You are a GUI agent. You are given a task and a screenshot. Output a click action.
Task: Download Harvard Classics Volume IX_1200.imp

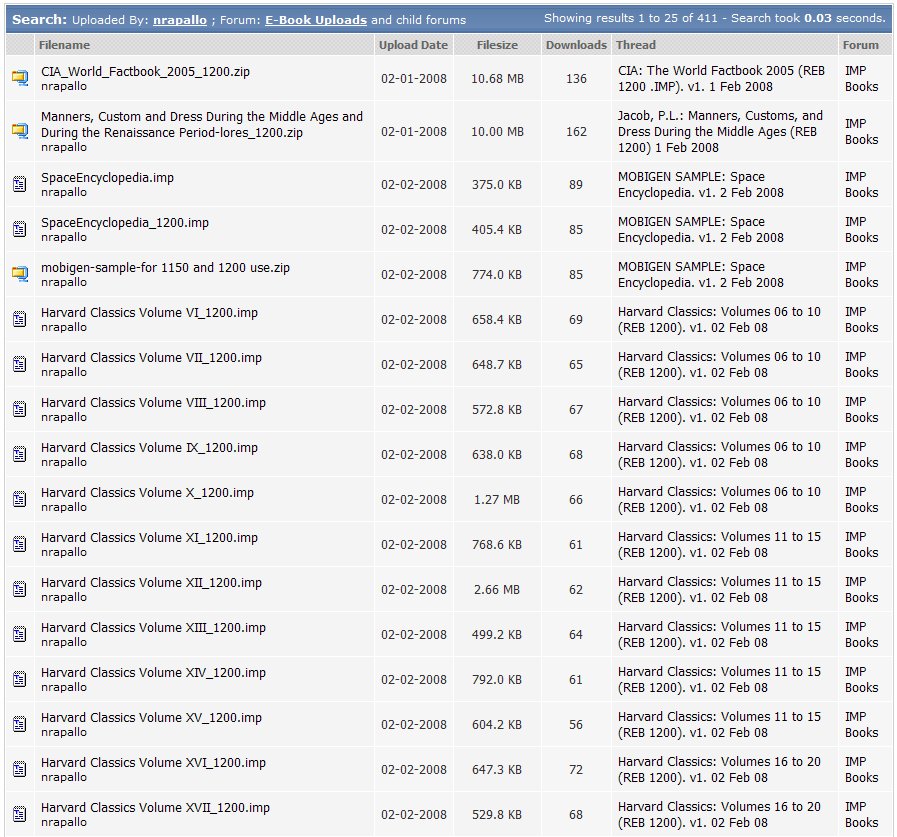(x=149, y=448)
